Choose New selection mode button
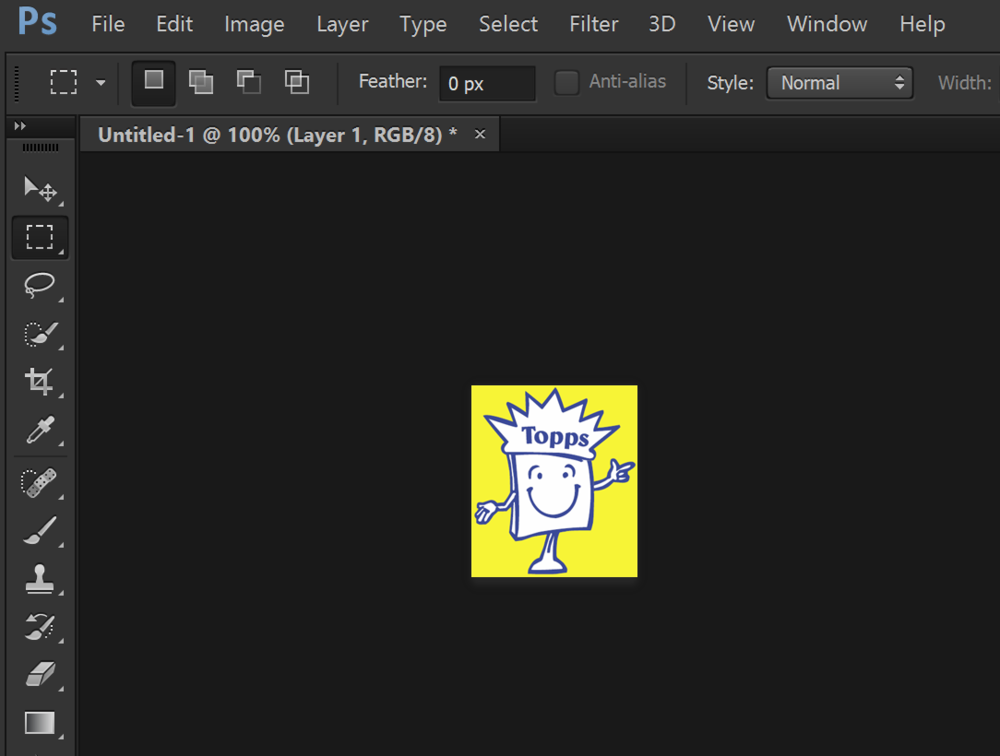The width and height of the screenshot is (1000, 756). 154,82
